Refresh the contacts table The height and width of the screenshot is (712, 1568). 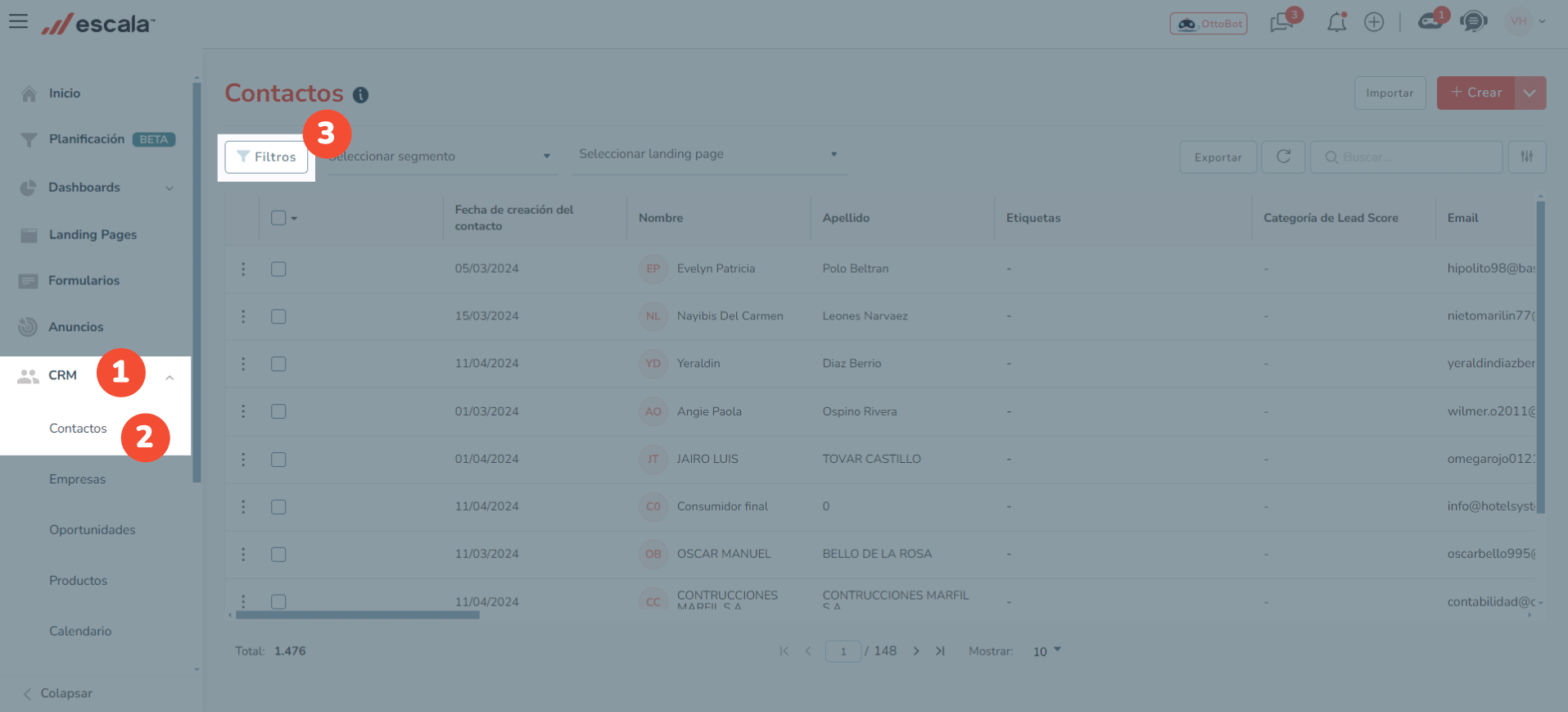coord(1283,156)
